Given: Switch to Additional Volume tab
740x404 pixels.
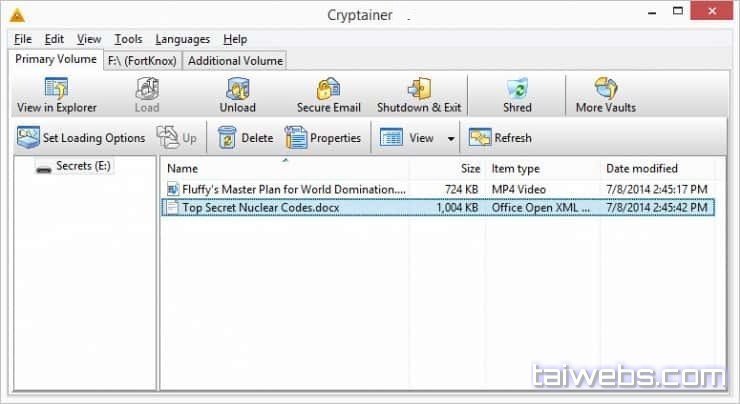Looking at the screenshot, I should tap(235, 61).
